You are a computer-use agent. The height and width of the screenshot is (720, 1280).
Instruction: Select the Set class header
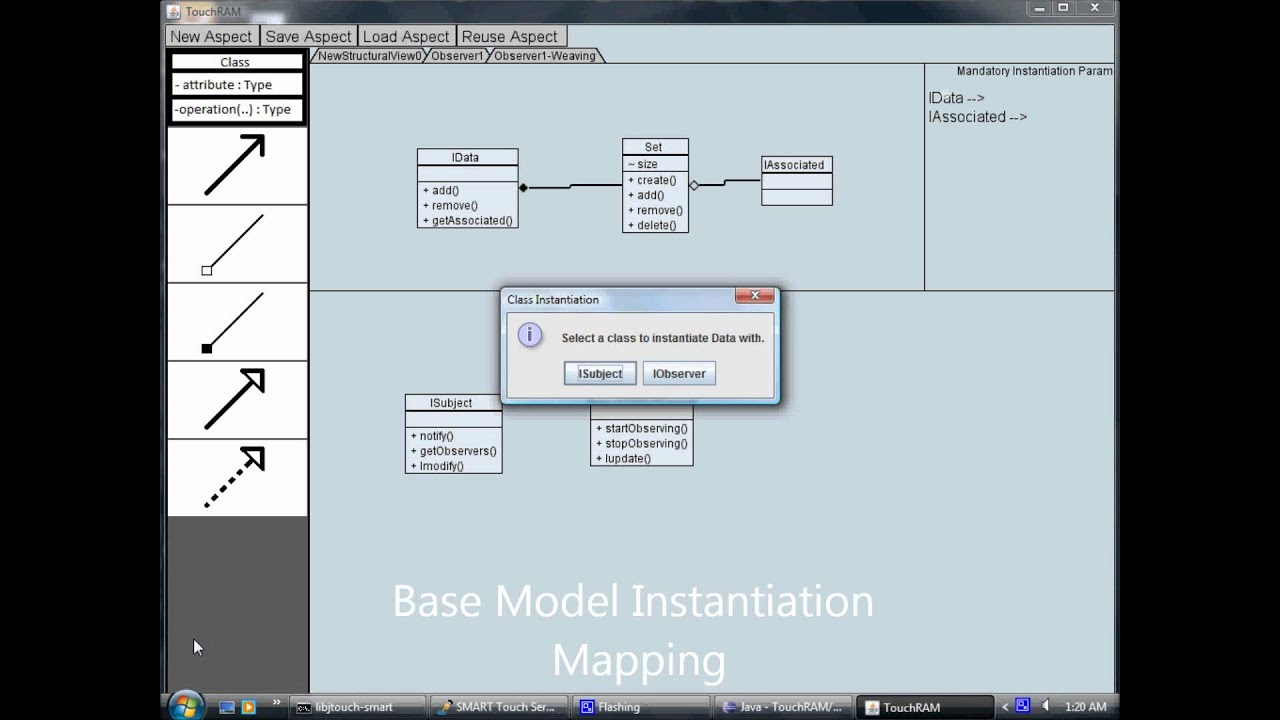(x=655, y=148)
